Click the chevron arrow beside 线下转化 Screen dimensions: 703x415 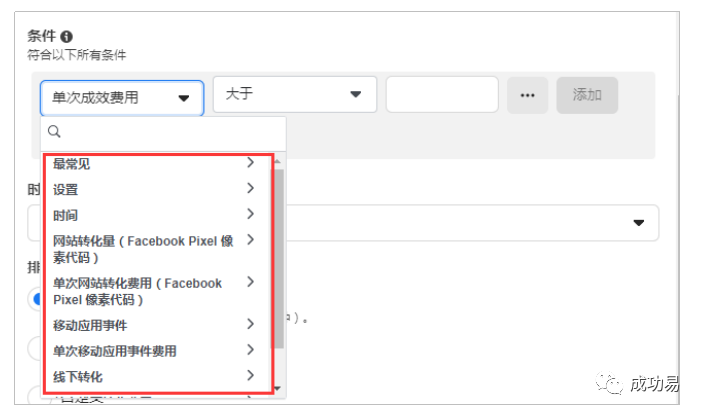[251, 375]
